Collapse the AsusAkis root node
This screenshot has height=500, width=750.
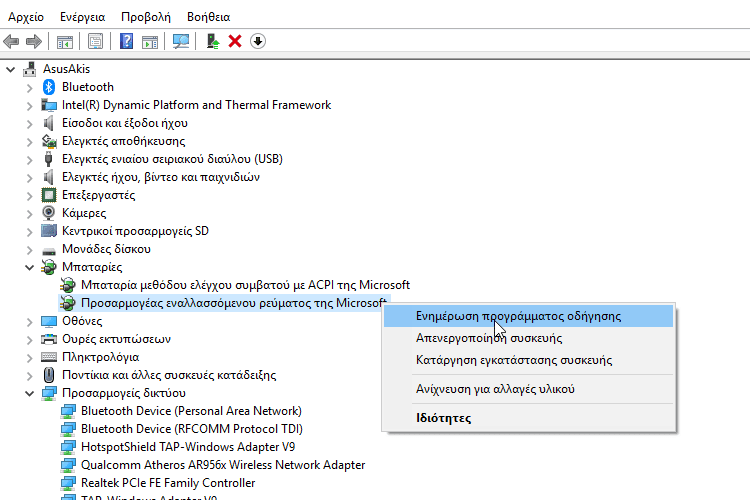pyautogui.click(x=11, y=70)
